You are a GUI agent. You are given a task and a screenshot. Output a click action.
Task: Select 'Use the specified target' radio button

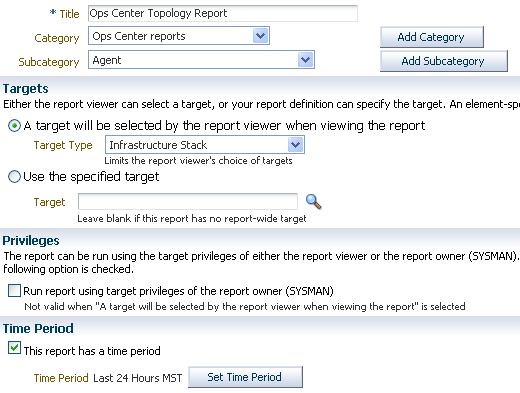tap(14, 177)
